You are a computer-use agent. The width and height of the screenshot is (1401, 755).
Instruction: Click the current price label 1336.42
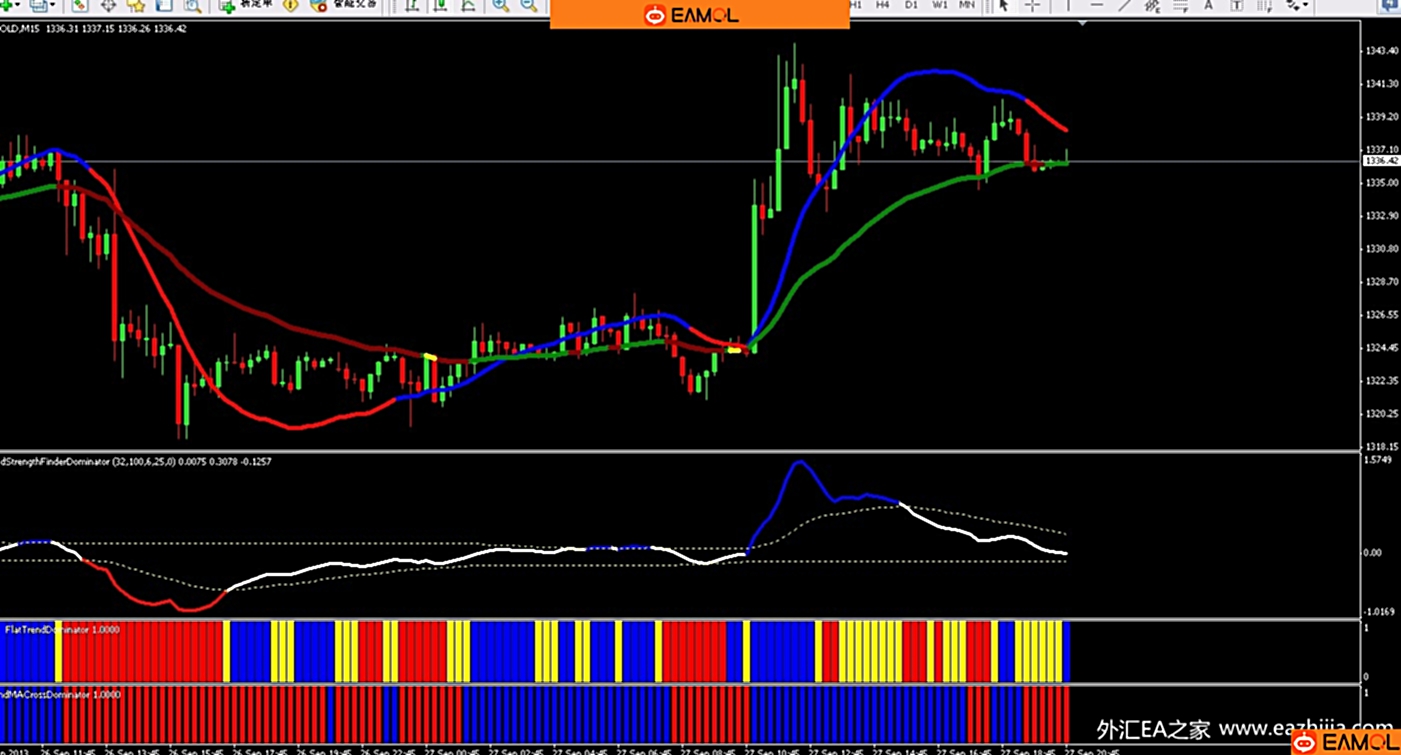1381,160
